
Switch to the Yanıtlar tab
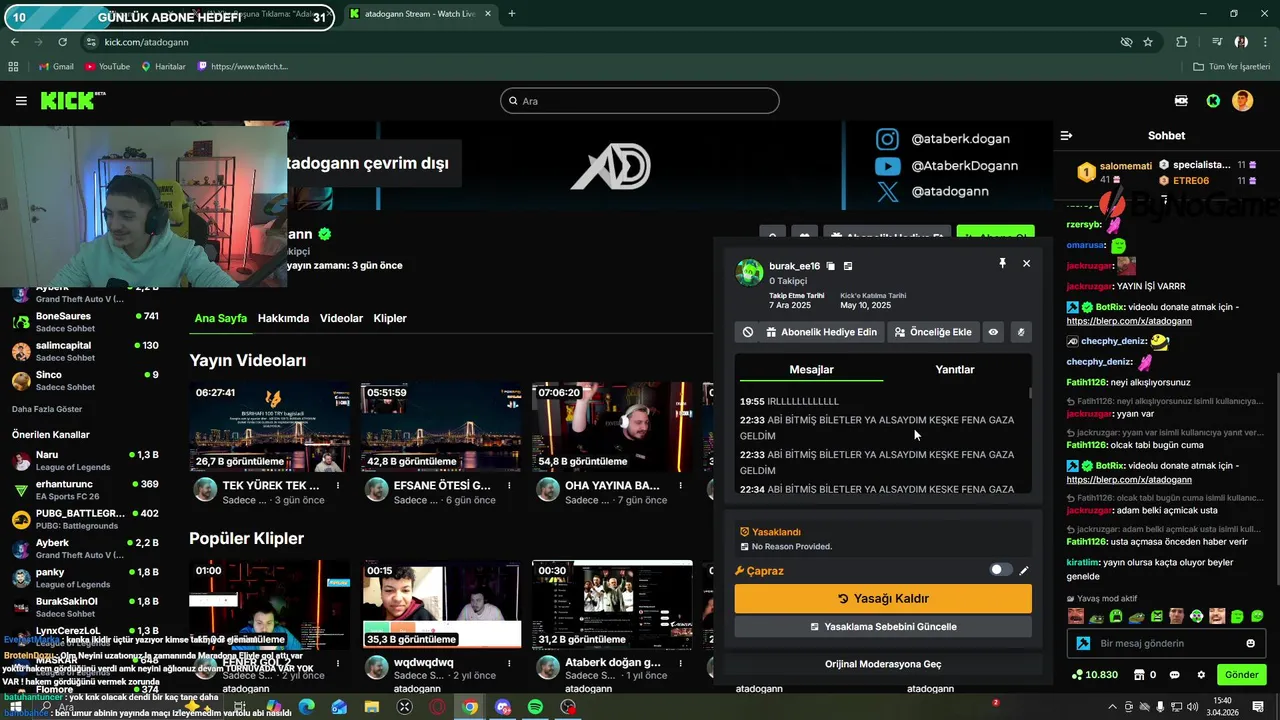[x=955, y=369]
